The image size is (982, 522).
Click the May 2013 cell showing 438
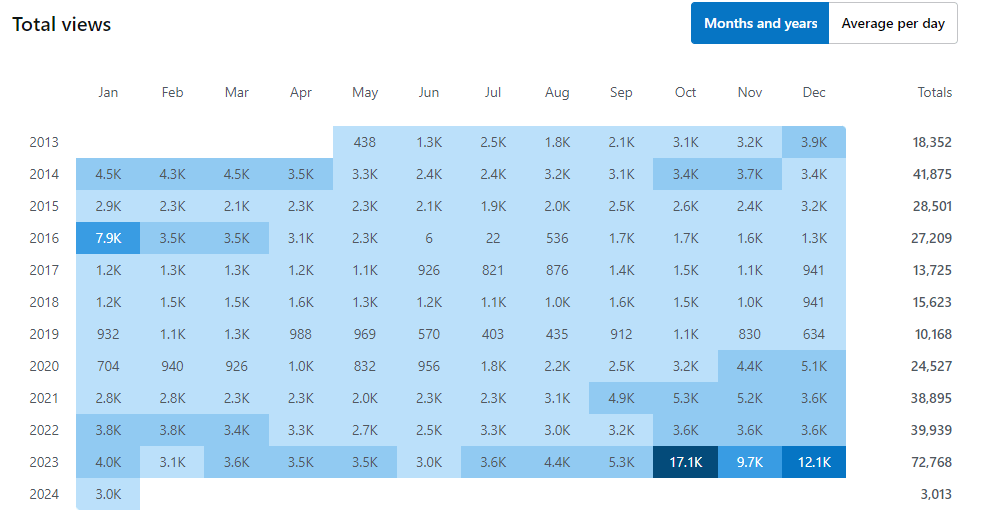click(x=365, y=142)
